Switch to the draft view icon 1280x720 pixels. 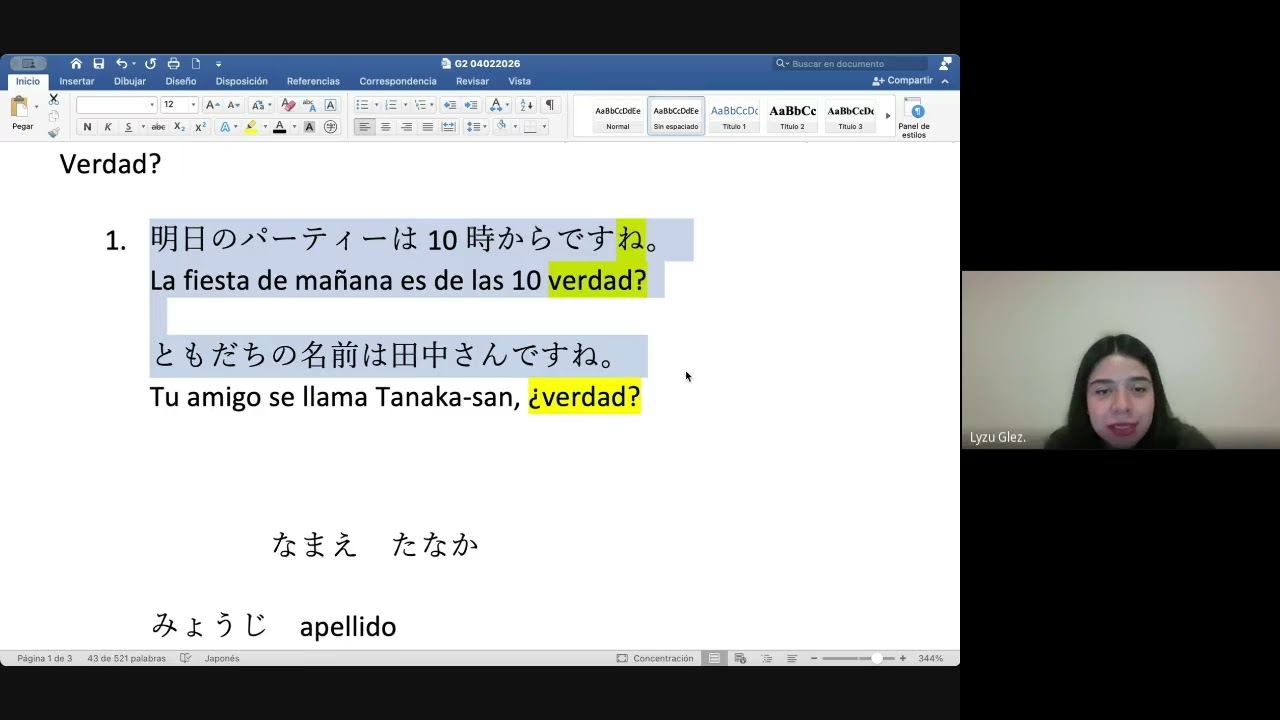(792, 658)
